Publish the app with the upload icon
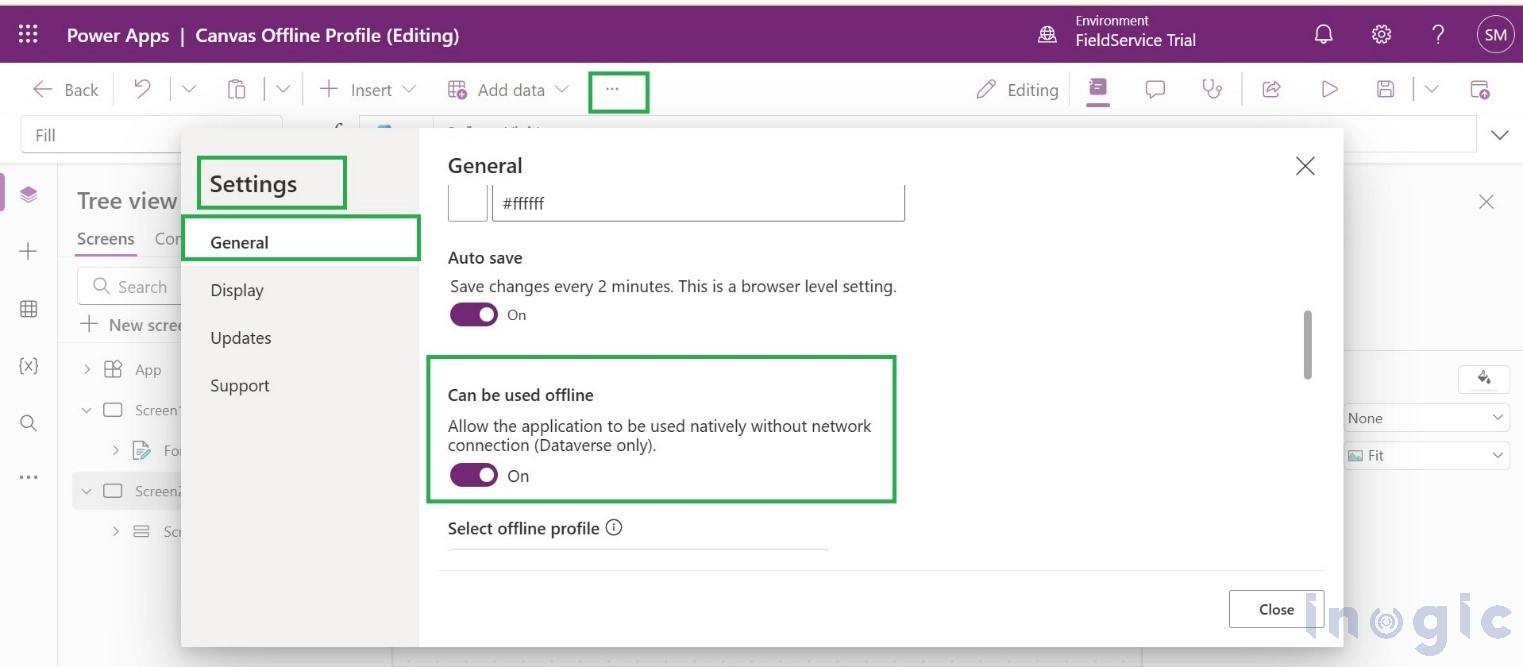The width and height of the screenshot is (1523, 667). (1481, 89)
